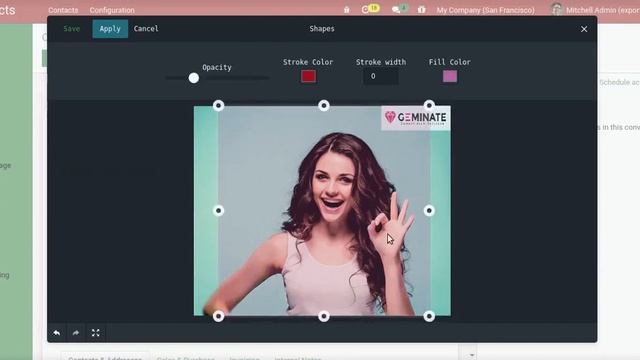Image resolution: width=640 pixels, height=360 pixels.
Task: Cancel the shape editing
Action: (x=146, y=29)
